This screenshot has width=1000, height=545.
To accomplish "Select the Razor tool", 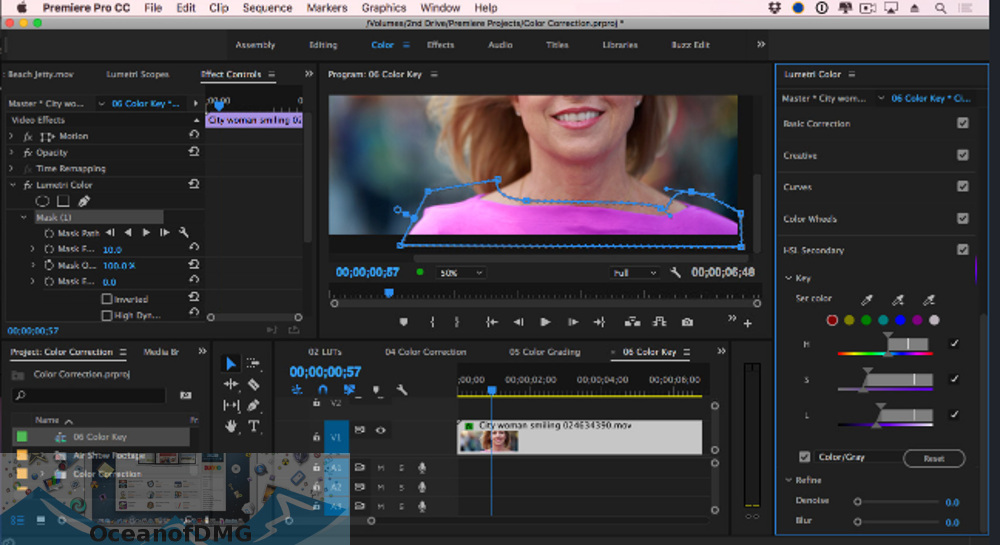I will 253,384.
